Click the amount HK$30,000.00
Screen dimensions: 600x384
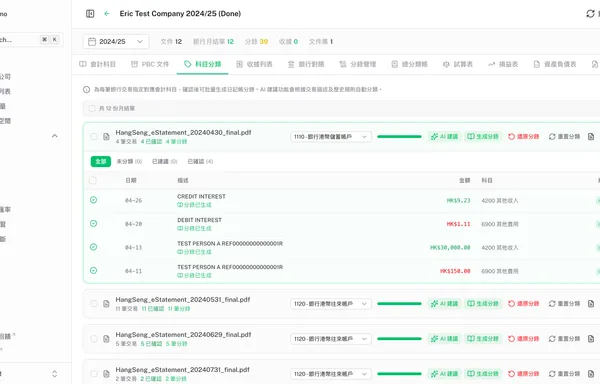point(450,248)
